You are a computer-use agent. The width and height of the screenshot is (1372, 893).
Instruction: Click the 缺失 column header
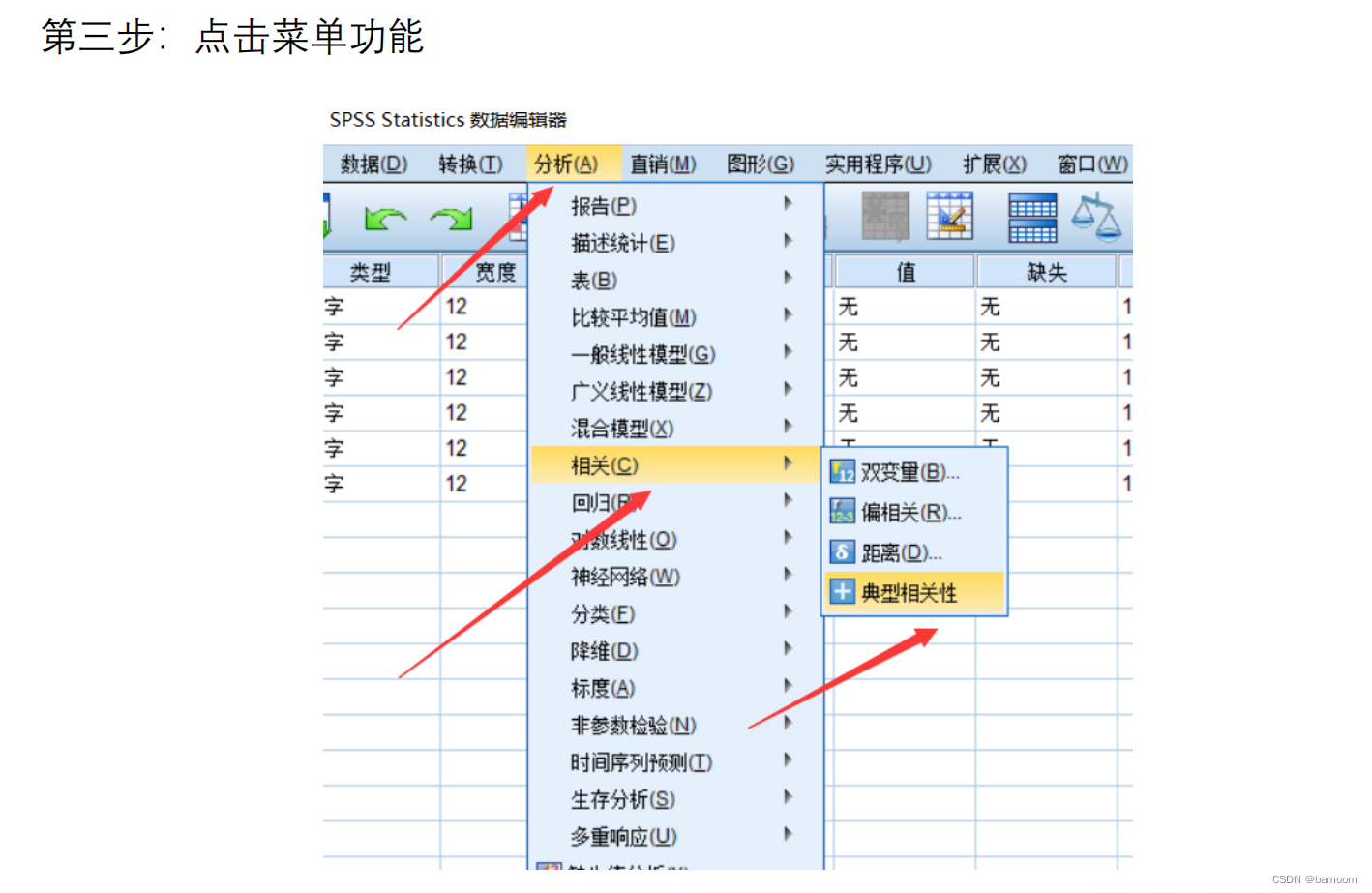coord(1046,272)
